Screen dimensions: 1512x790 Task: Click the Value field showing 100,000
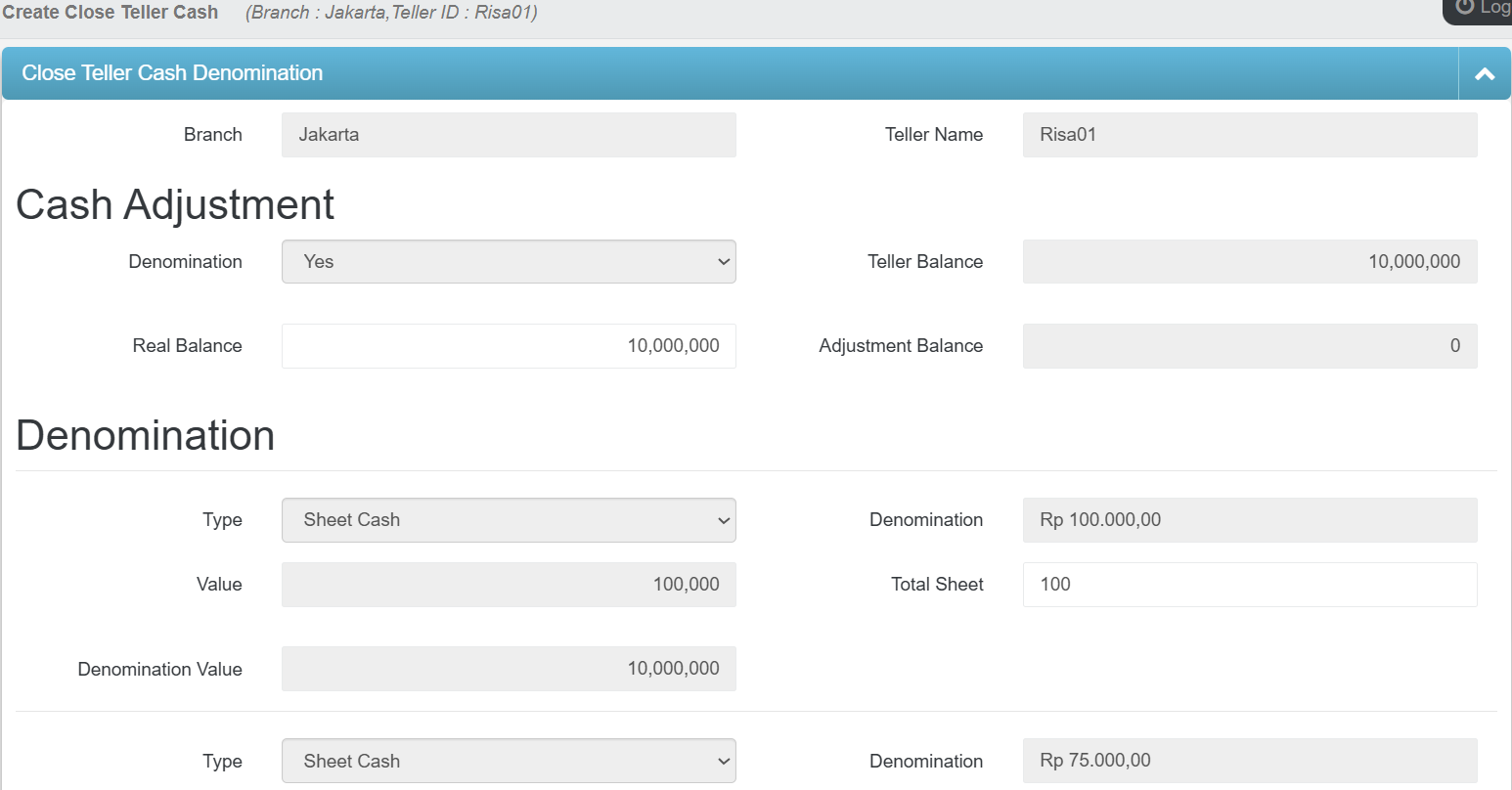point(509,585)
